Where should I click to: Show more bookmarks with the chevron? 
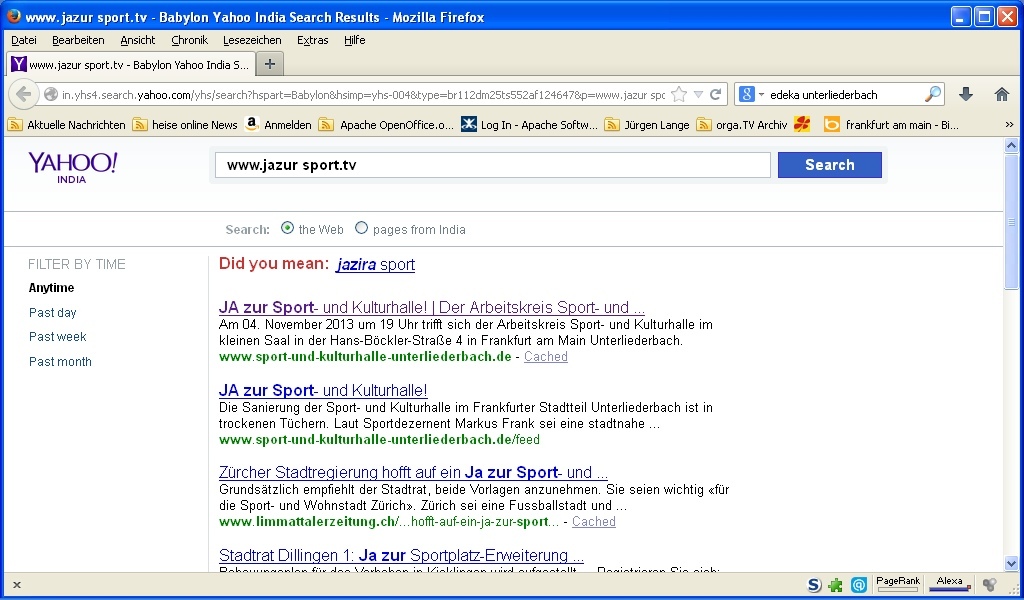click(1009, 125)
